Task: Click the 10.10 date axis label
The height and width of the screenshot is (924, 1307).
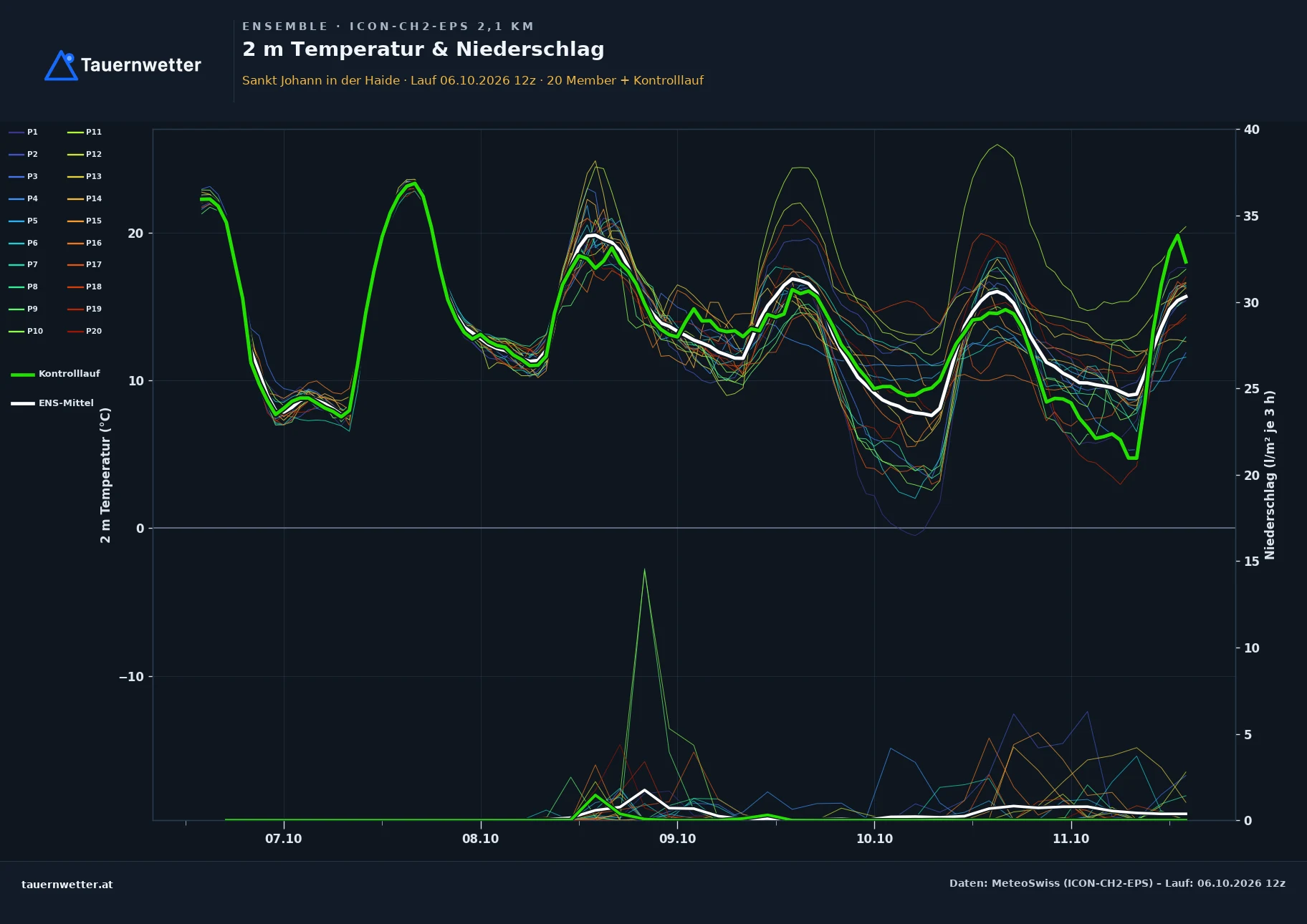Action: 875,839
